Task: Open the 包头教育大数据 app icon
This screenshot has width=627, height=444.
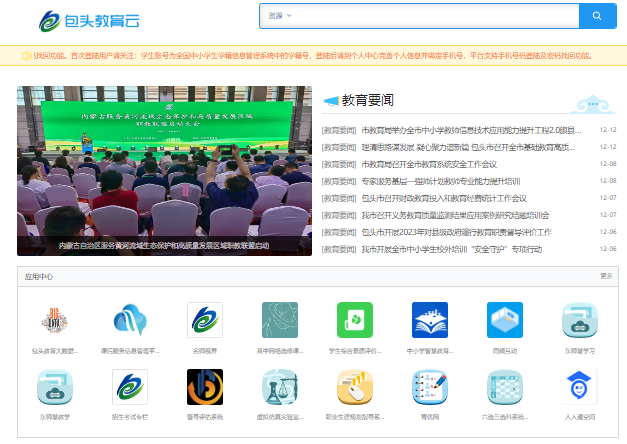Action: [x=54, y=320]
